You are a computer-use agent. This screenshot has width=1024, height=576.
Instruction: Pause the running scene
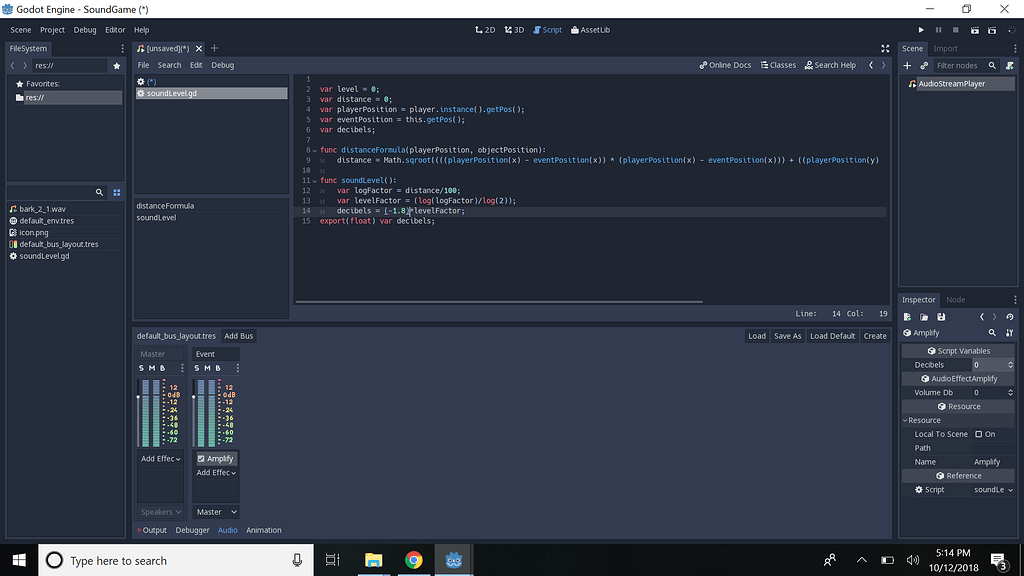click(938, 30)
